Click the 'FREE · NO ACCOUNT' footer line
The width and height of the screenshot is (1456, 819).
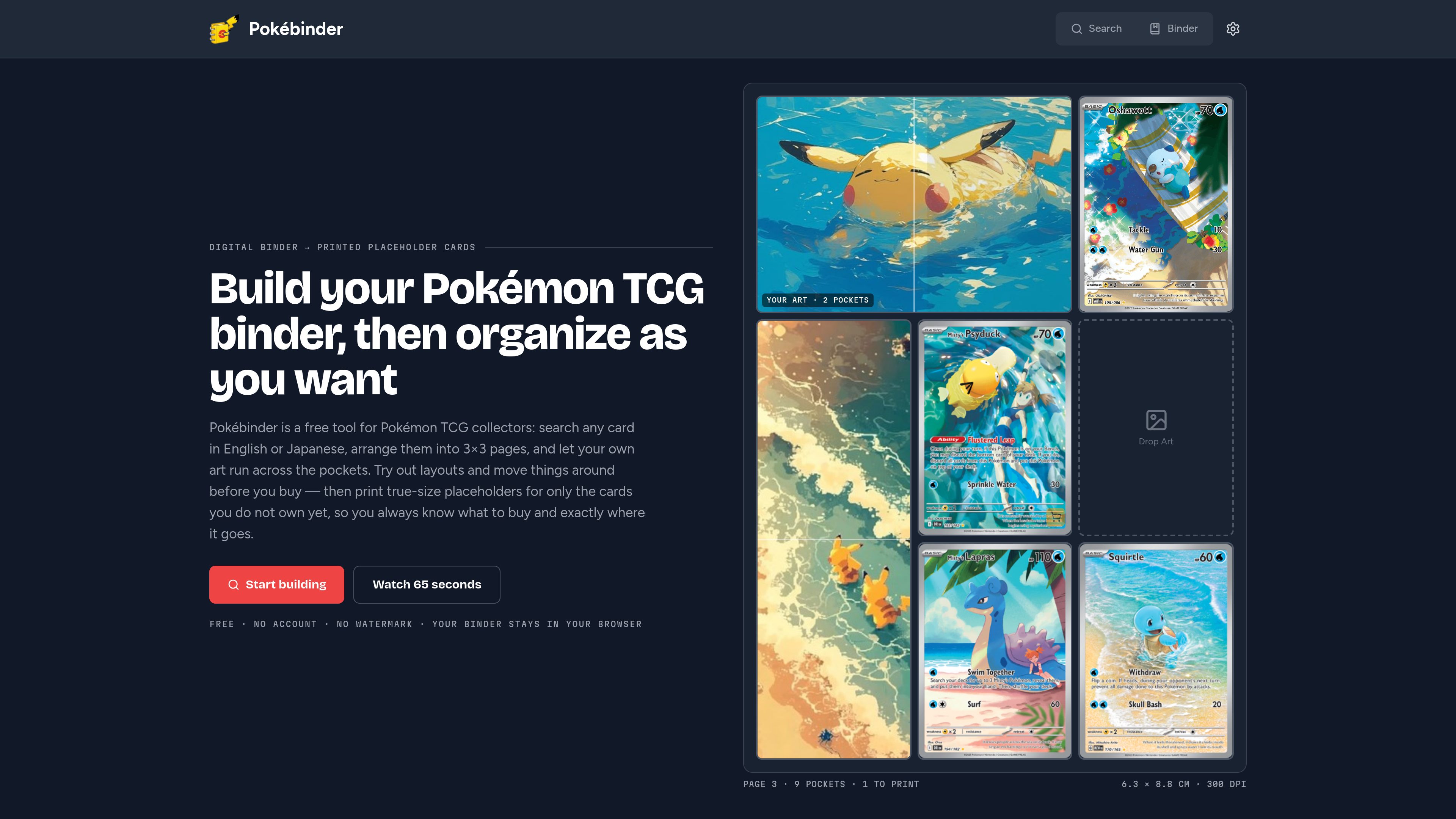[x=425, y=624]
